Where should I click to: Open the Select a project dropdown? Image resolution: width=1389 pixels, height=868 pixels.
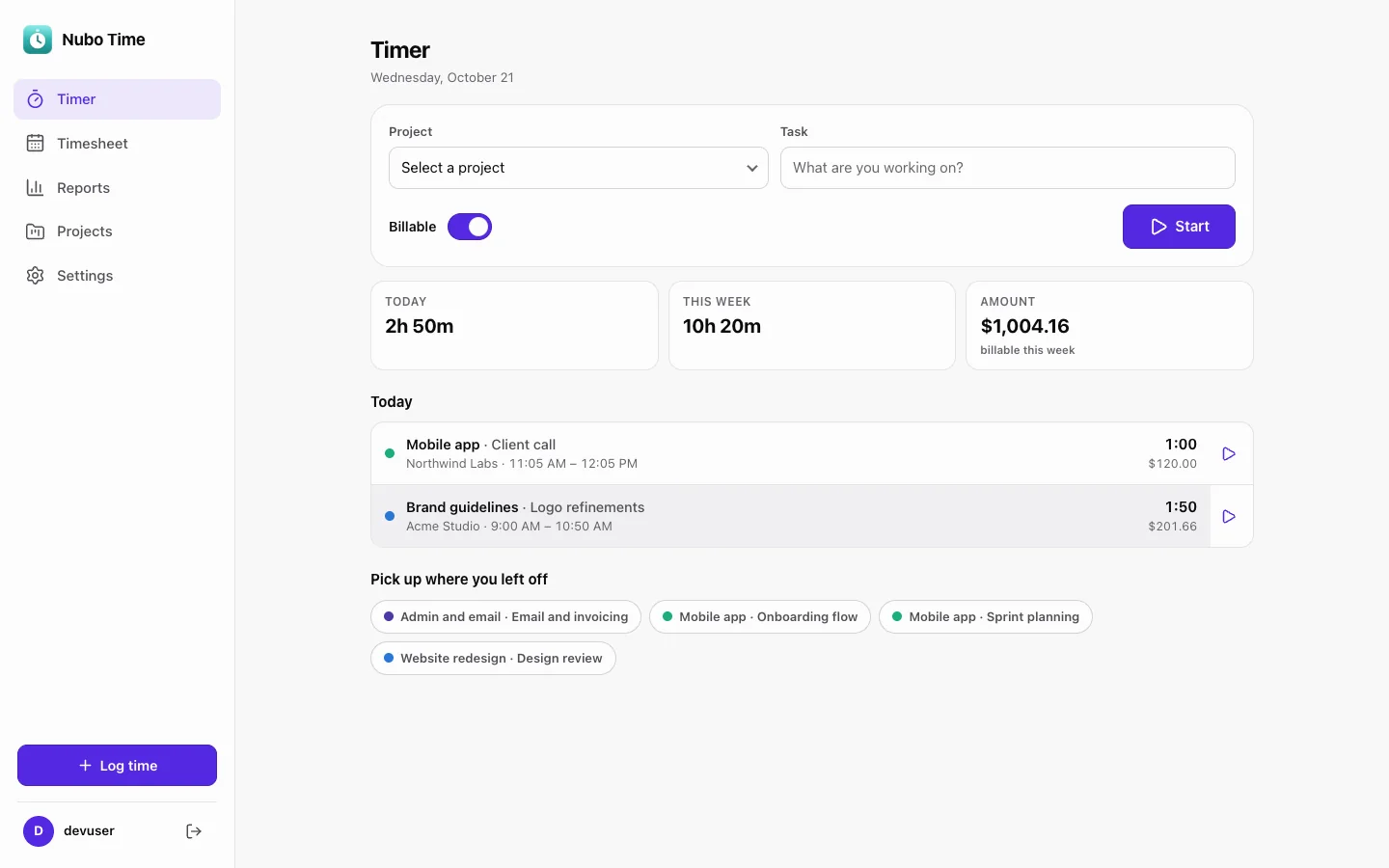pos(579,168)
